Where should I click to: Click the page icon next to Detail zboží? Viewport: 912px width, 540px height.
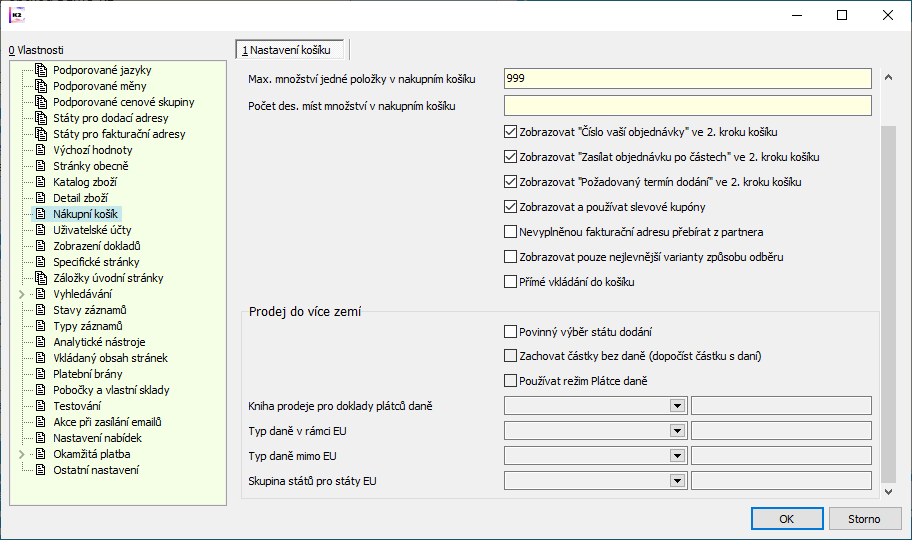pyautogui.click(x=41, y=198)
